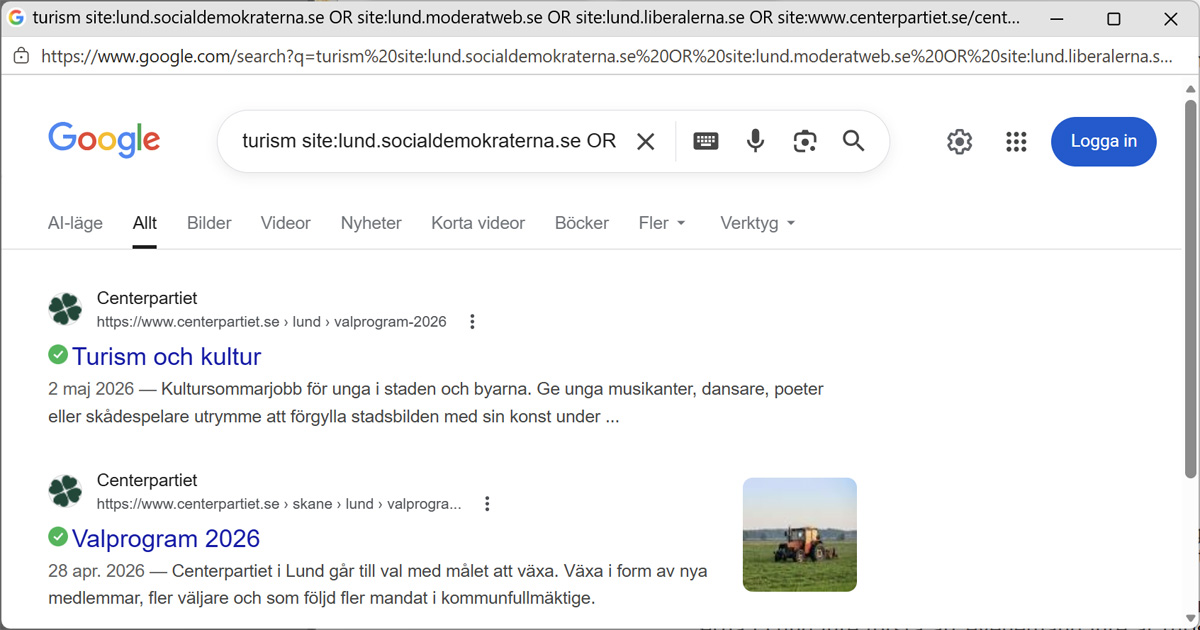1200x630 pixels.
Task: Click the Centerpartiet site name above Valprogram 2026
Action: pos(147,480)
